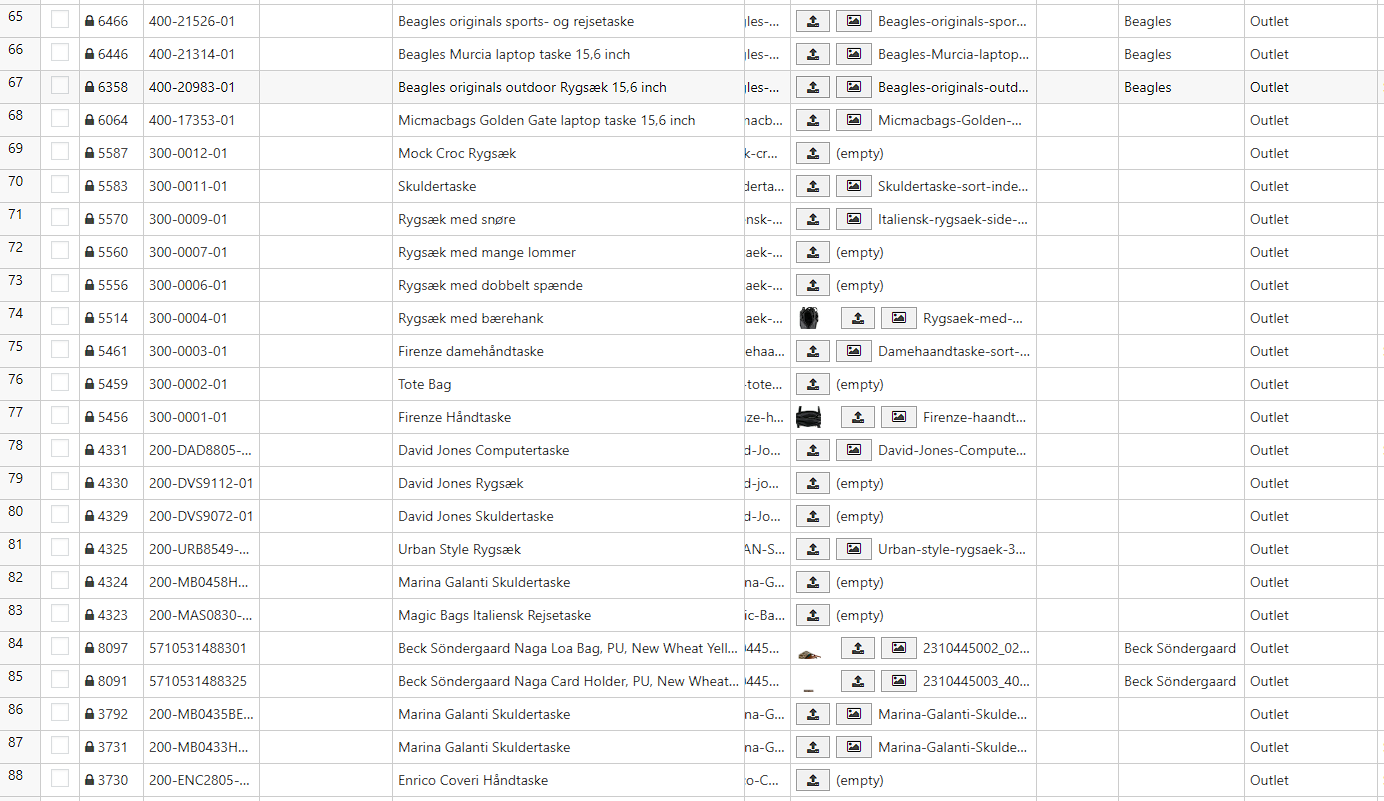This screenshot has height=801, width=1384.
Task: Click upload icon for Rygsæk med dobbelt spænde
Action: click(813, 285)
